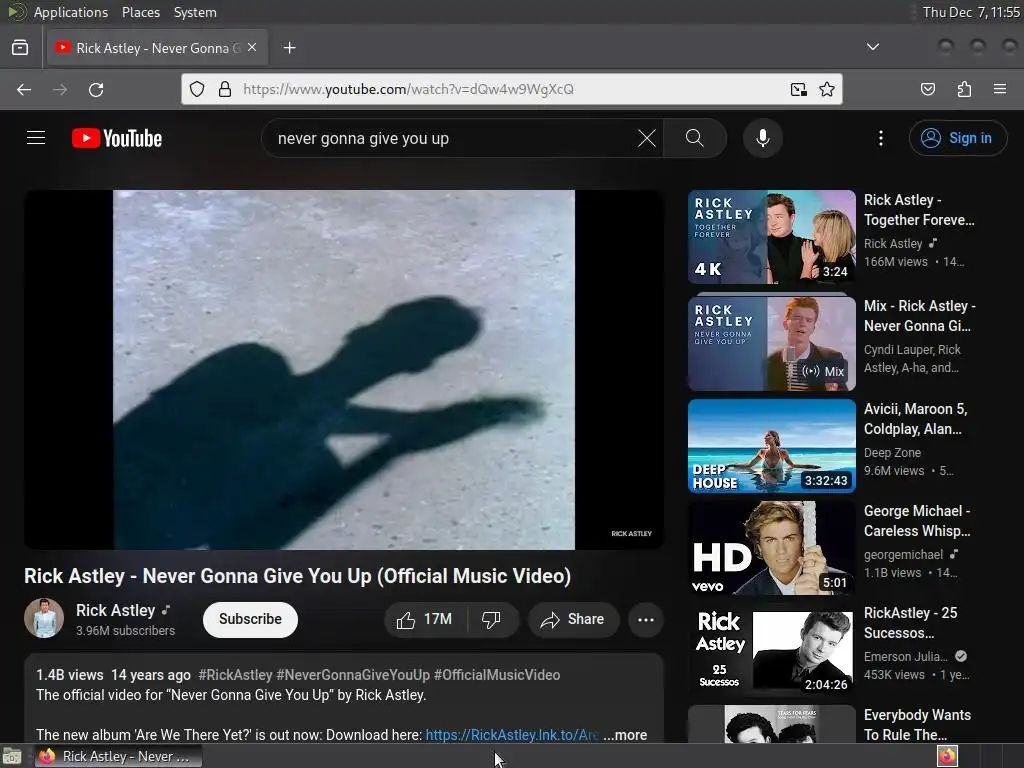1024x768 pixels.
Task: Open Applications menu
Action: point(71,12)
